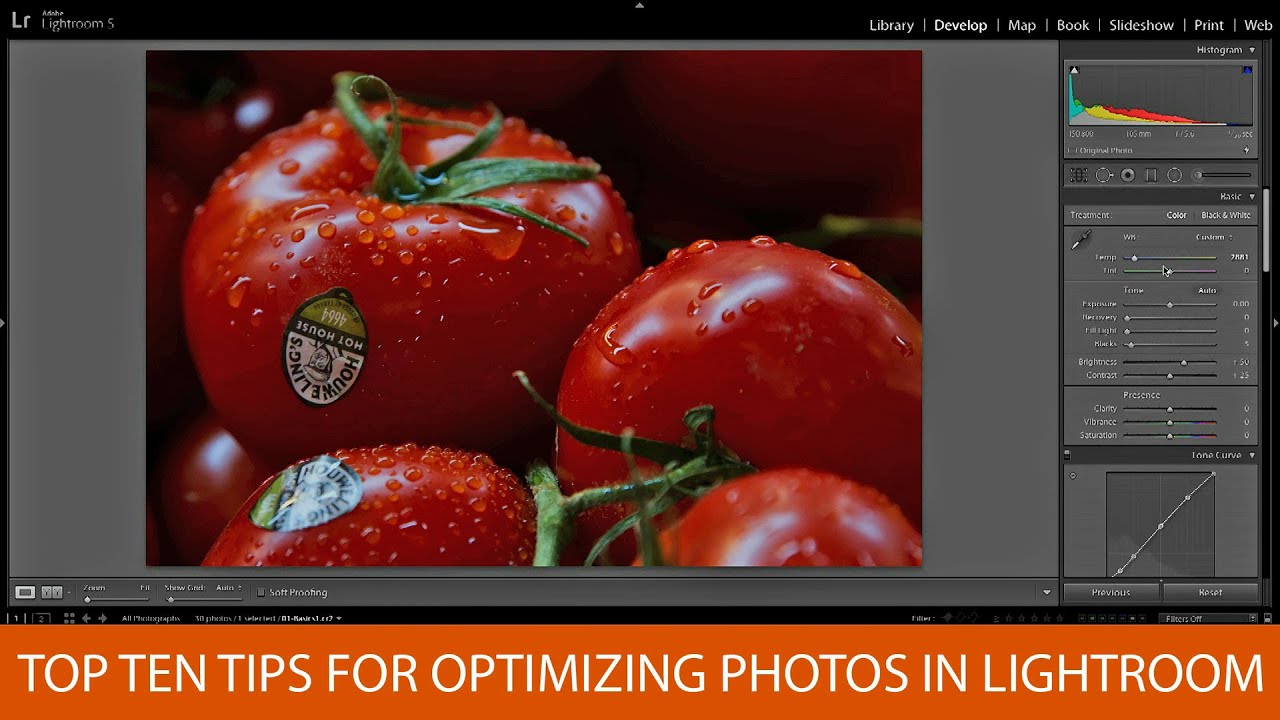Collapse the Histogram panel
This screenshot has width=1280, height=720.
tap(1251, 50)
